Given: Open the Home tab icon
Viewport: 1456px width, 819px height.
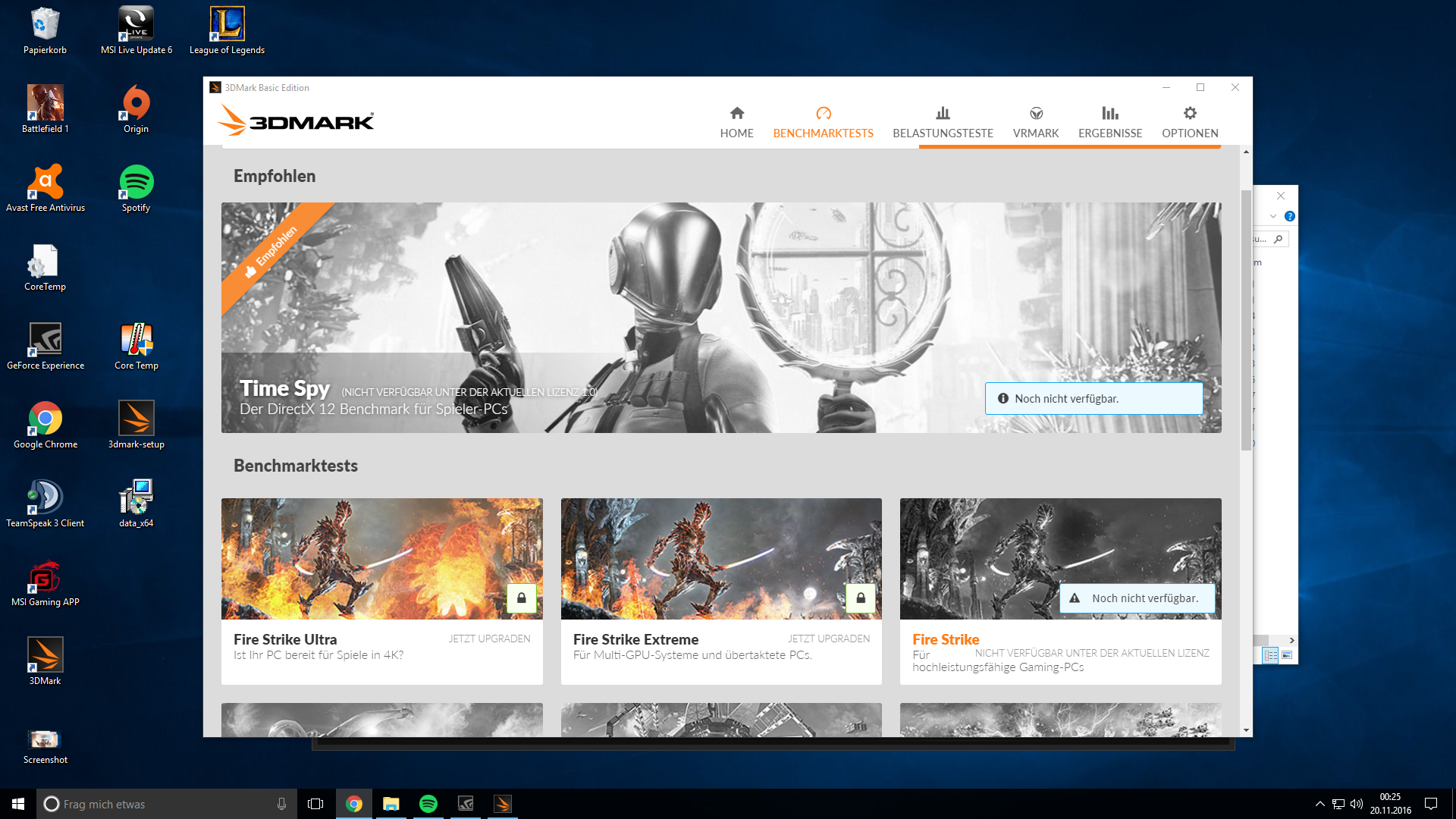Looking at the screenshot, I should point(736,114).
